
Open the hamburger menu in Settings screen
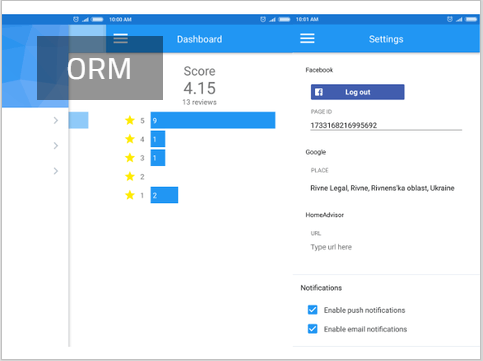pyautogui.click(x=307, y=38)
